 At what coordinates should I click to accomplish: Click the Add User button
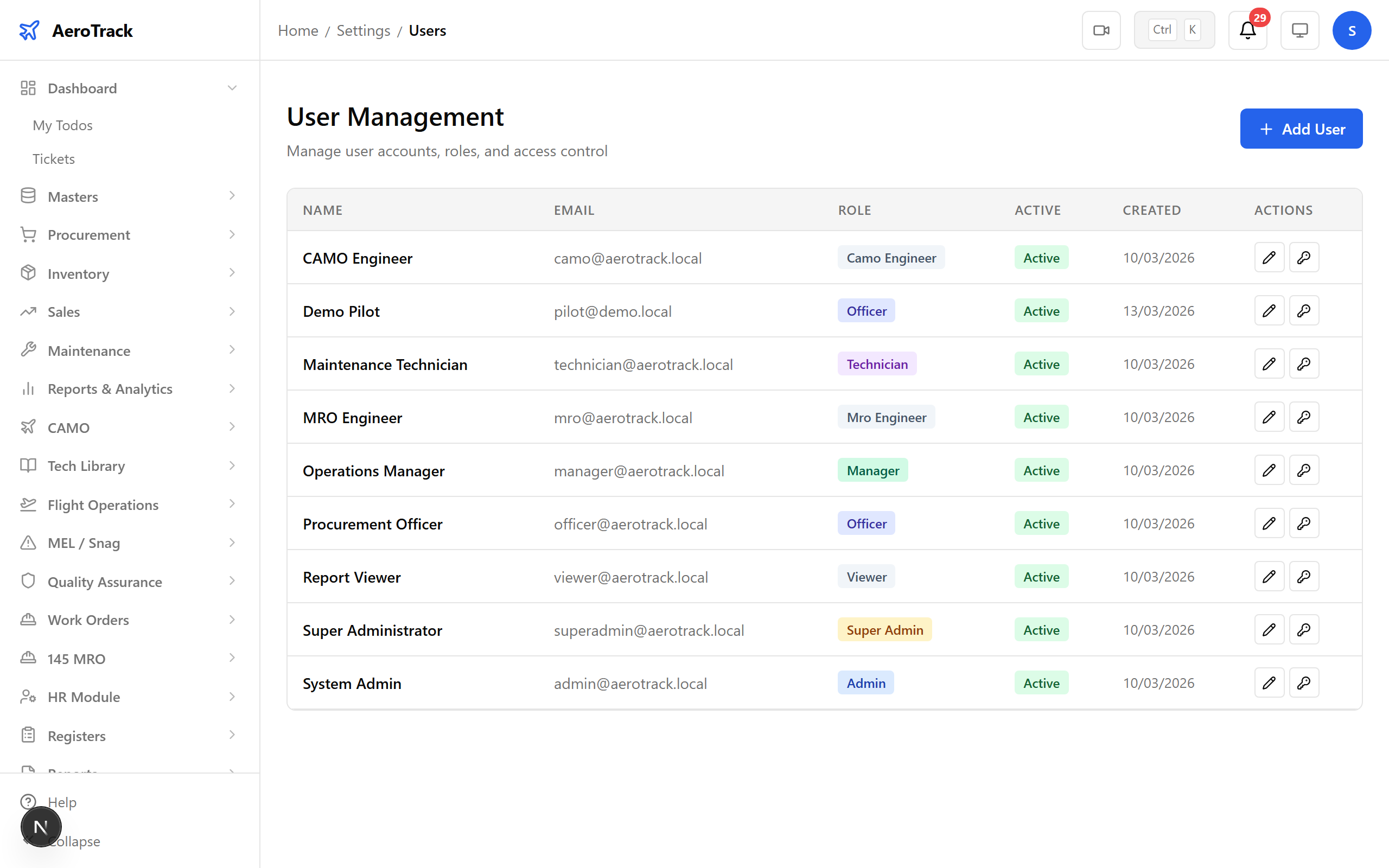pos(1301,129)
